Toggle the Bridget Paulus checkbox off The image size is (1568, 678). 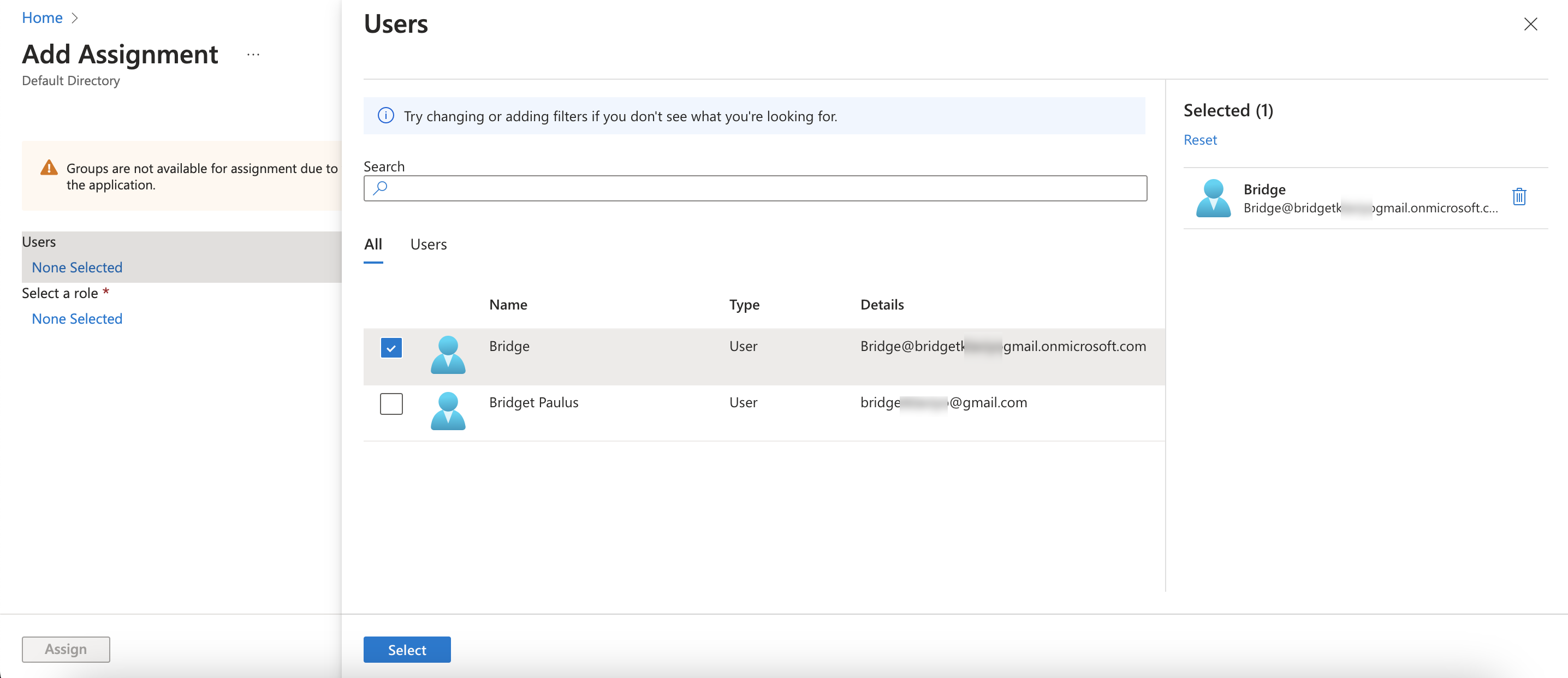tap(390, 402)
